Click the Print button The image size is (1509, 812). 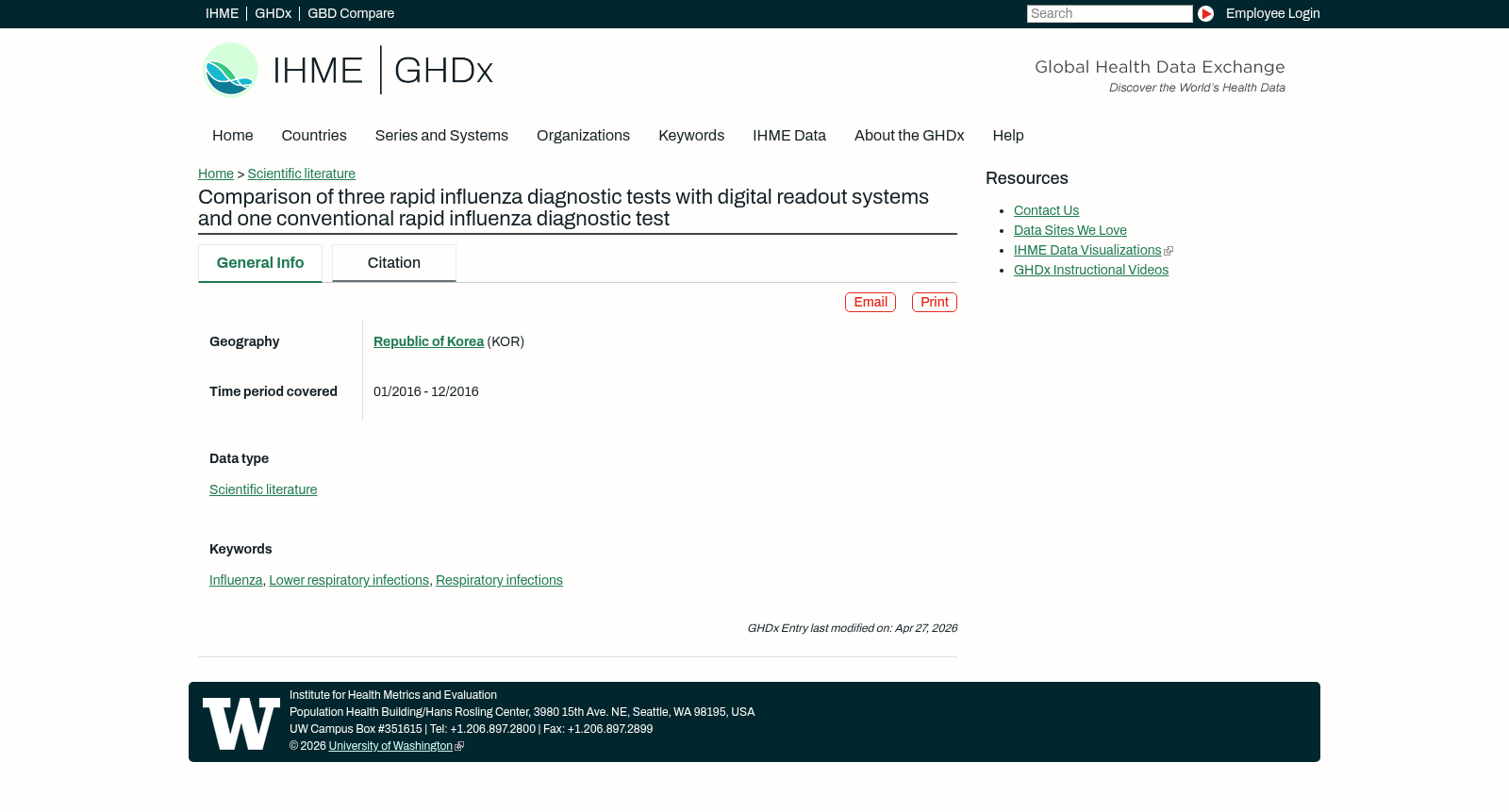click(x=935, y=302)
